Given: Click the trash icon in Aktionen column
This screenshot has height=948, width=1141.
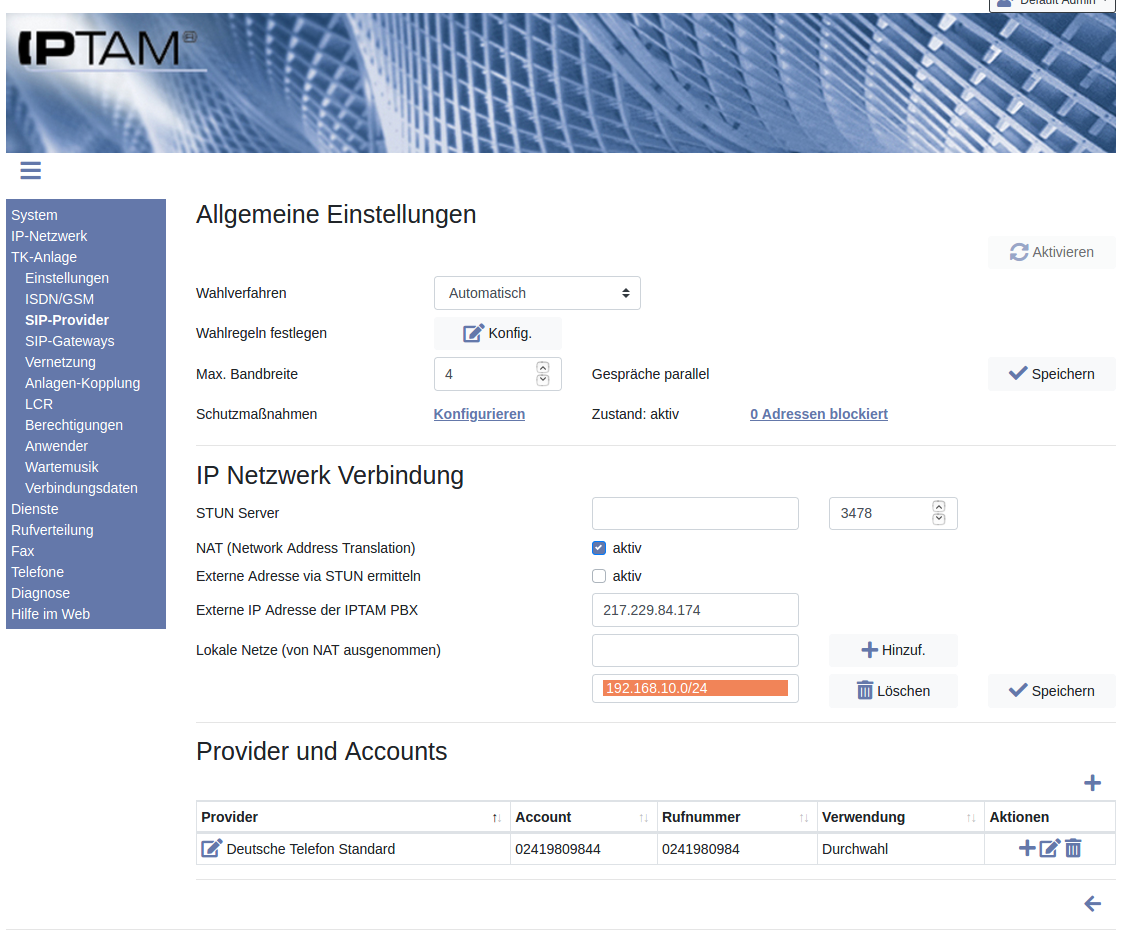Looking at the screenshot, I should click(x=1073, y=849).
